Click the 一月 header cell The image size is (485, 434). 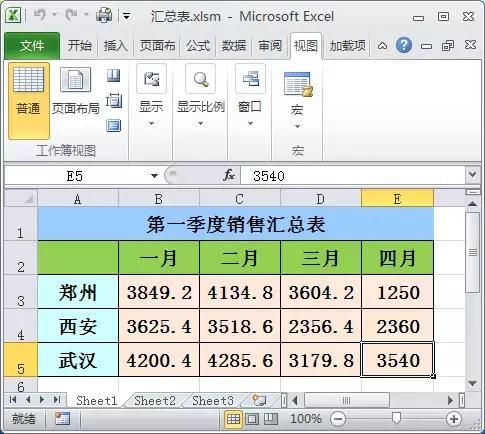click(x=159, y=258)
